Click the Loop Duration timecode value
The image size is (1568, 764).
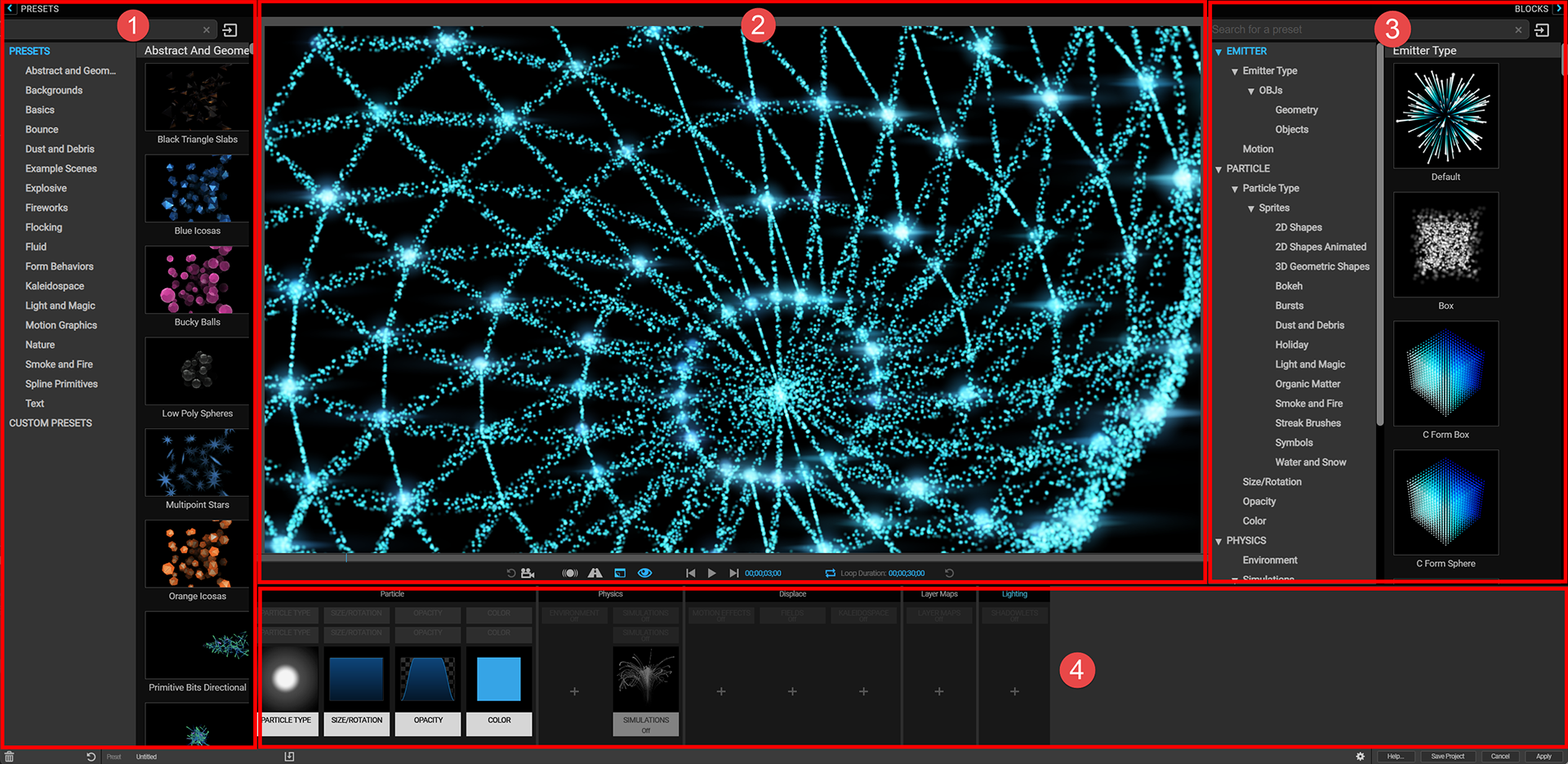coord(906,574)
